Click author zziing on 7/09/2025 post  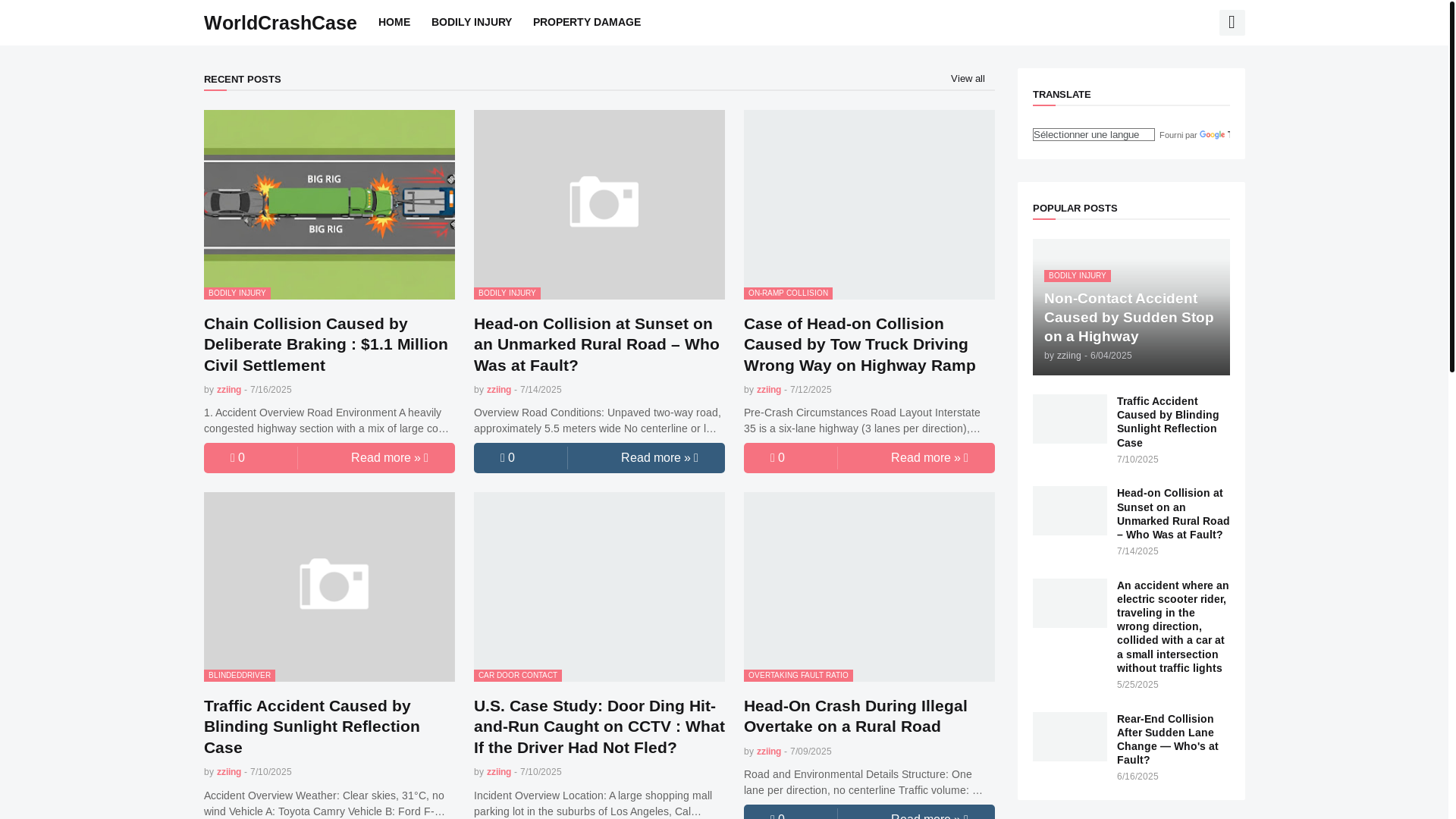769,752
